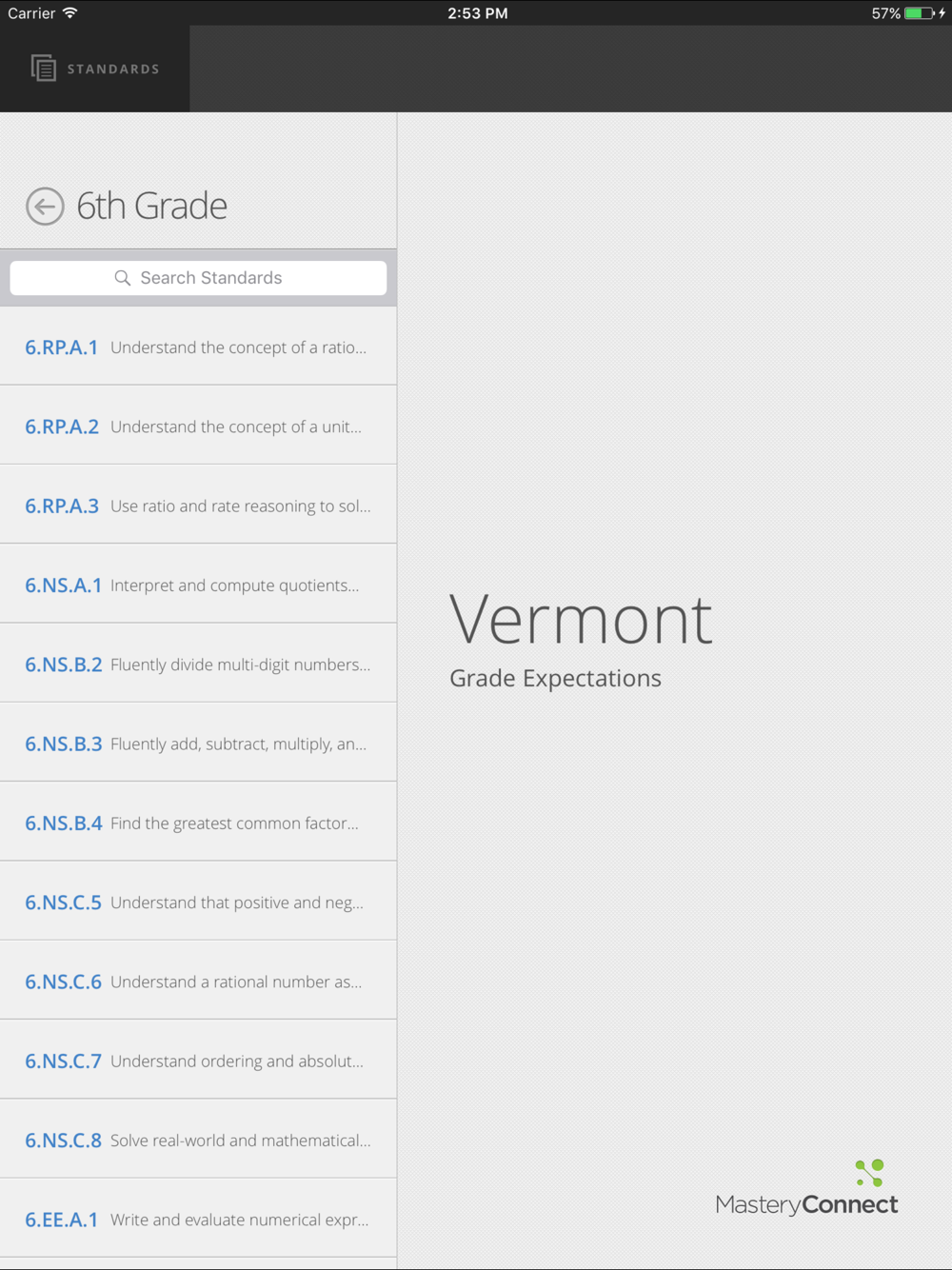Screen dimensions: 952x1270
Task: Open standard 6.RP.A.1 ratio concept
Action: pyautogui.click(x=198, y=347)
